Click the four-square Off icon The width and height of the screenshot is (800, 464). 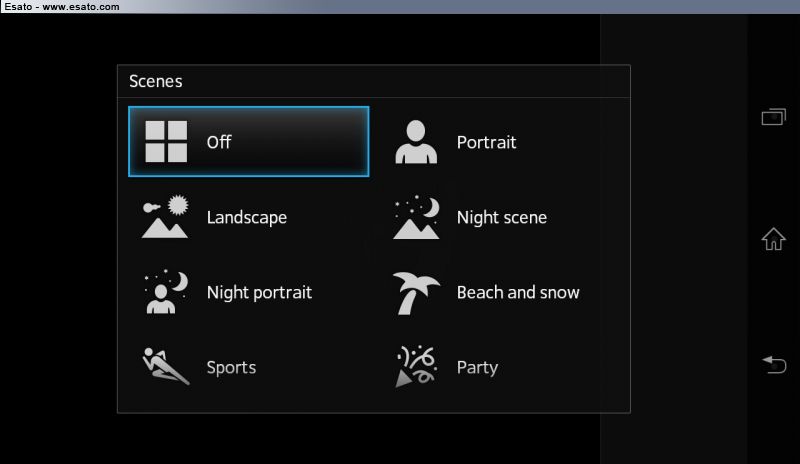coord(166,141)
